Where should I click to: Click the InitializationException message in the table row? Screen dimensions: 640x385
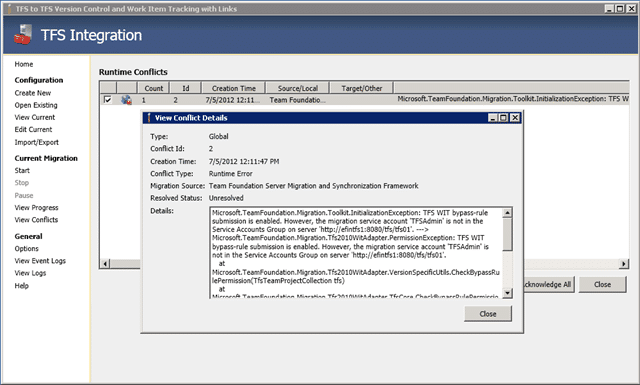pyautogui.click(x=513, y=99)
